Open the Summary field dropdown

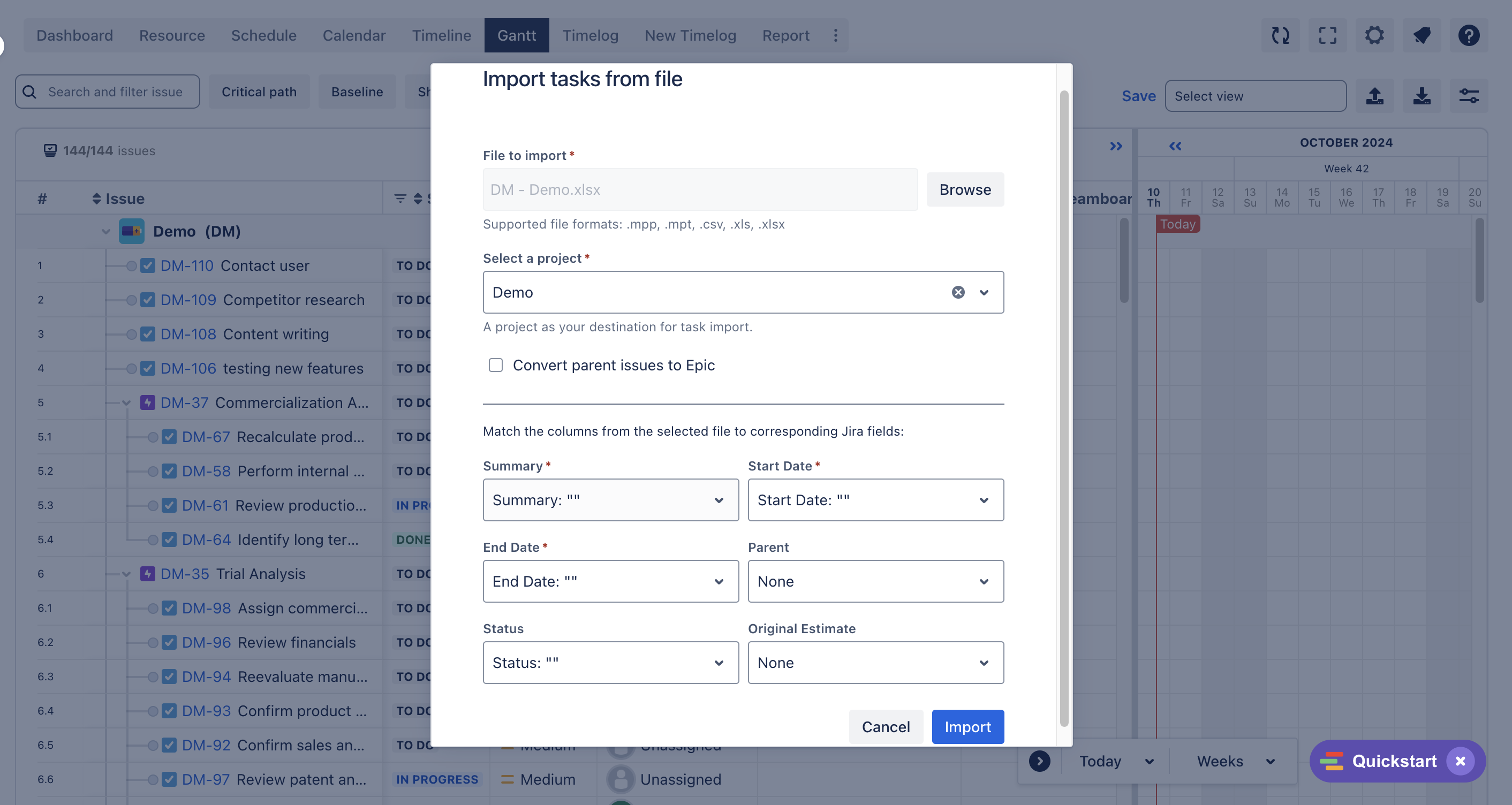(x=610, y=500)
